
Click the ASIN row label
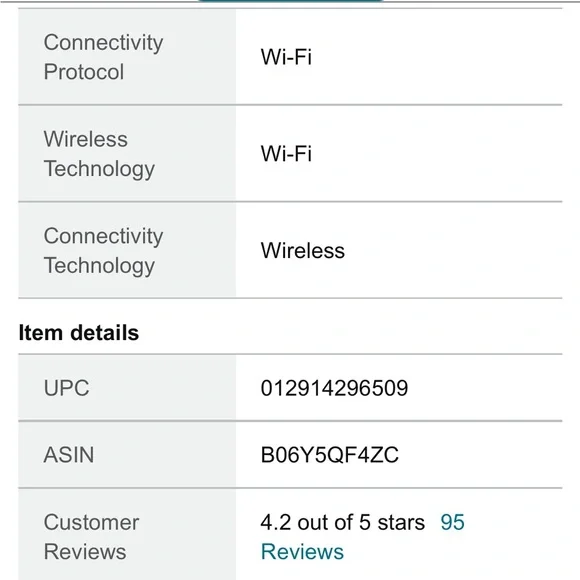tap(69, 455)
